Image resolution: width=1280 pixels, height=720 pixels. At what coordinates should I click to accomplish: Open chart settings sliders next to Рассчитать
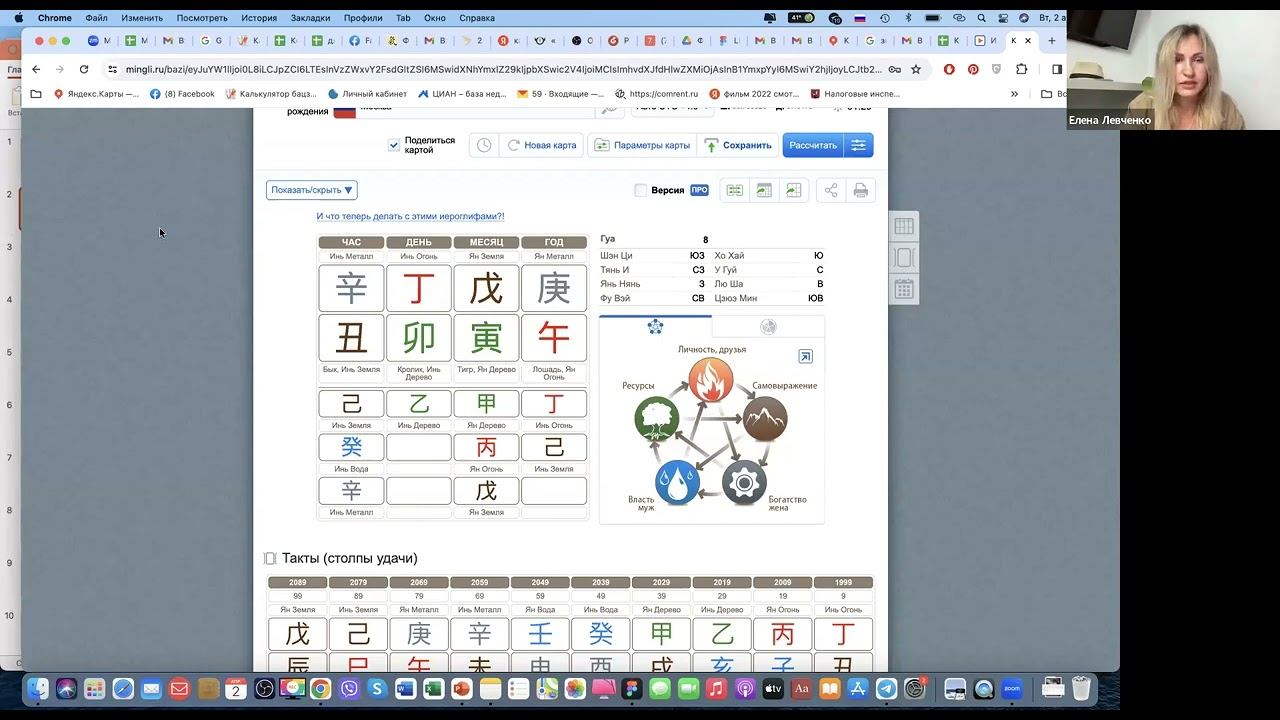click(858, 145)
